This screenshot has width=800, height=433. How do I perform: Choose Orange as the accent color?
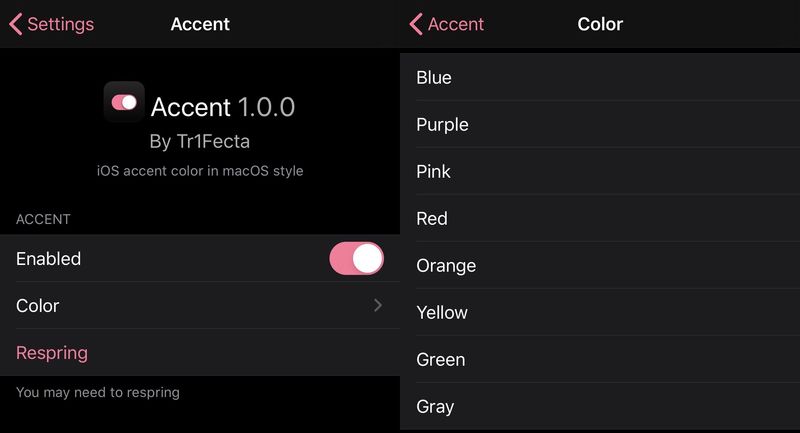click(600, 265)
